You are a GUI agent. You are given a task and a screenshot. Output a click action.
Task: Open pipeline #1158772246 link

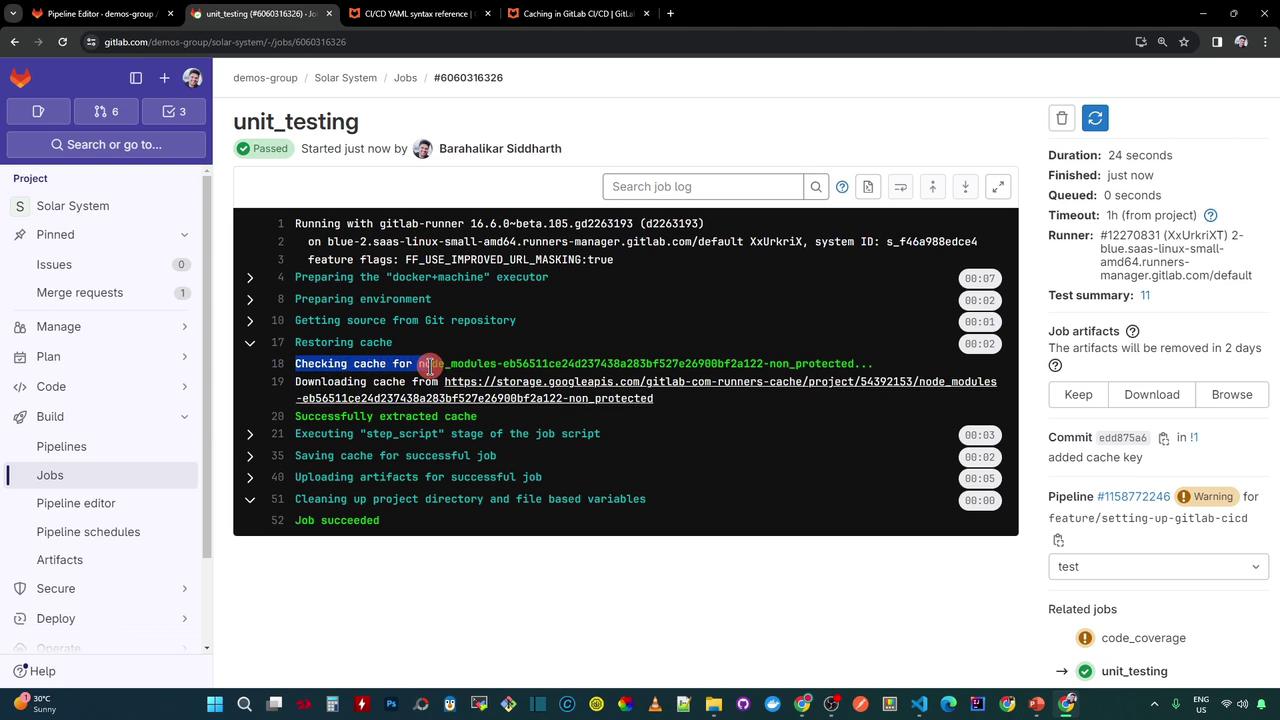click(1133, 497)
